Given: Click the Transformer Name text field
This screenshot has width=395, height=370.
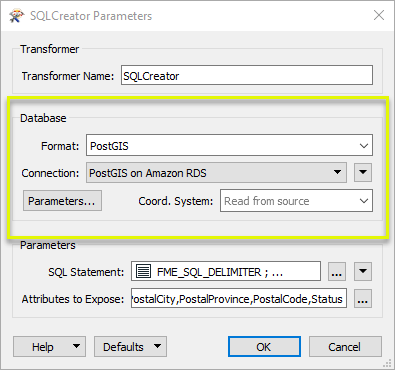Looking at the screenshot, I should pyautogui.click(x=247, y=75).
